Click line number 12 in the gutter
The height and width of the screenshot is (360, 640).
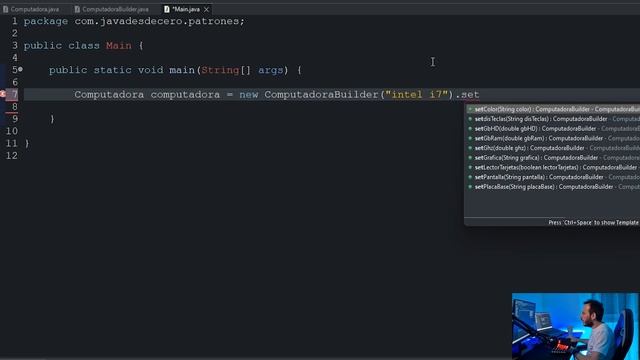pos(12,156)
